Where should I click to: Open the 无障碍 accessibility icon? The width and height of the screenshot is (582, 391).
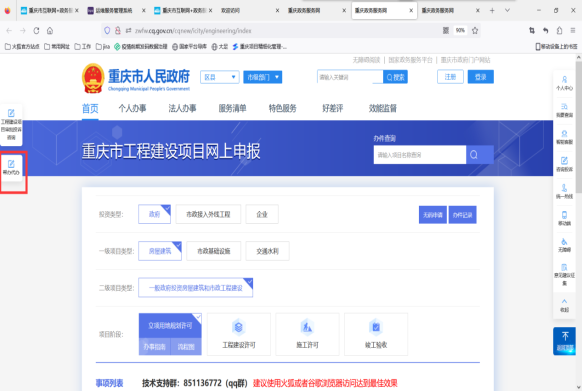pyautogui.click(x=564, y=245)
